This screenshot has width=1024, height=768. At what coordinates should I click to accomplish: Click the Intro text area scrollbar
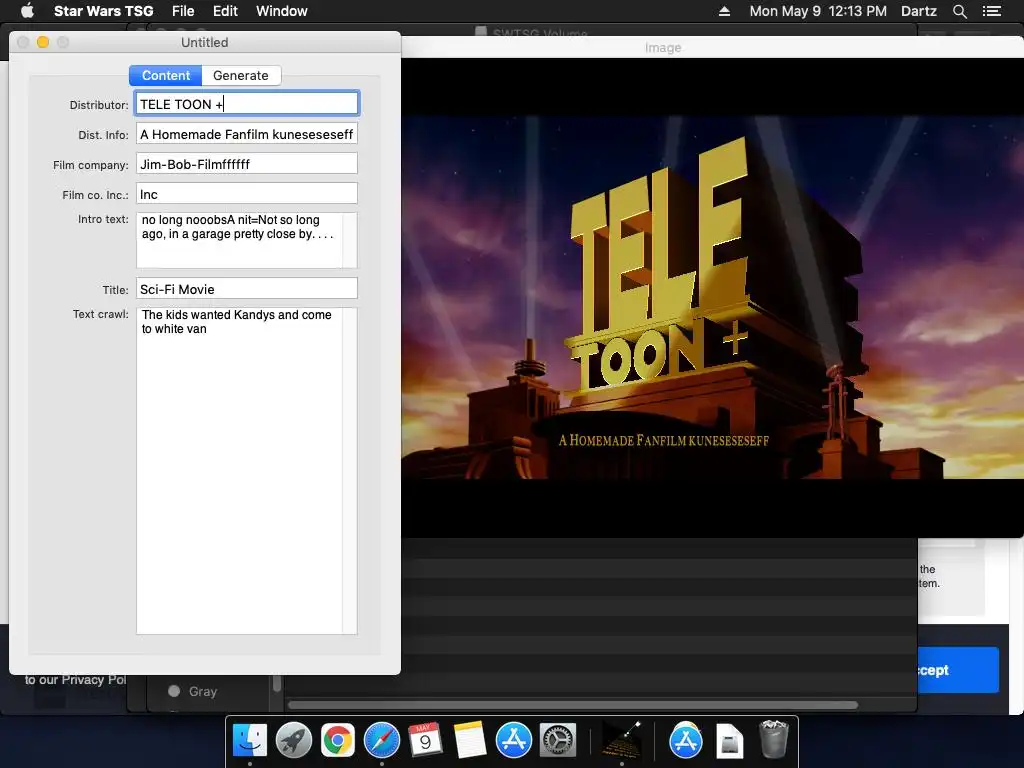pos(350,240)
